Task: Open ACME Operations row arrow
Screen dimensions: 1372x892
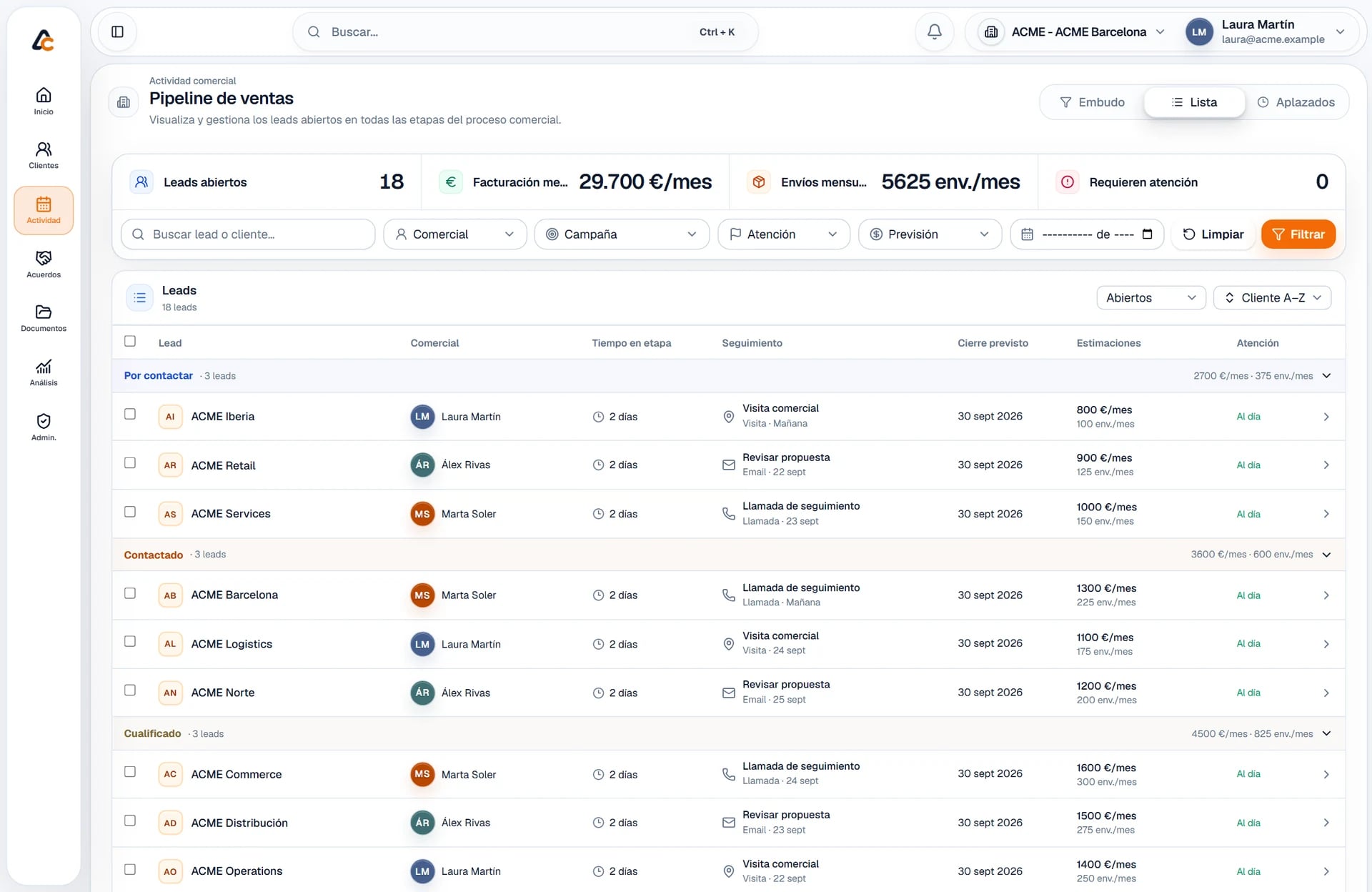Action: (x=1326, y=871)
